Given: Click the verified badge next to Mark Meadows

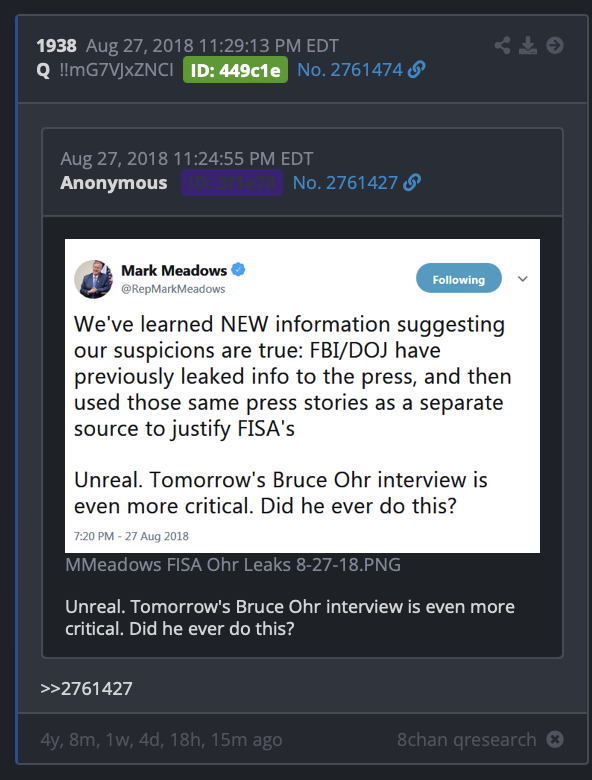Looking at the screenshot, I should (x=238, y=270).
